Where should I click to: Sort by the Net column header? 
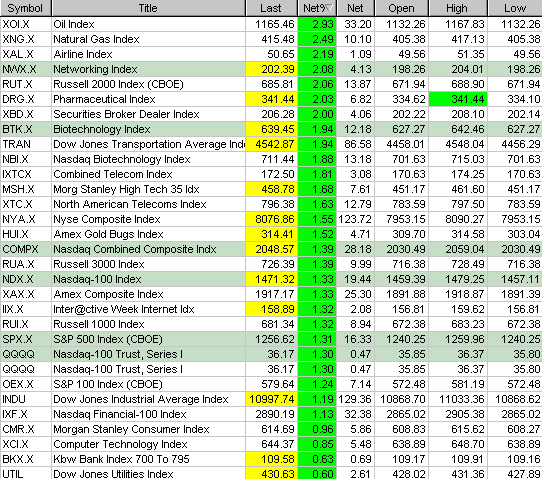(x=355, y=8)
